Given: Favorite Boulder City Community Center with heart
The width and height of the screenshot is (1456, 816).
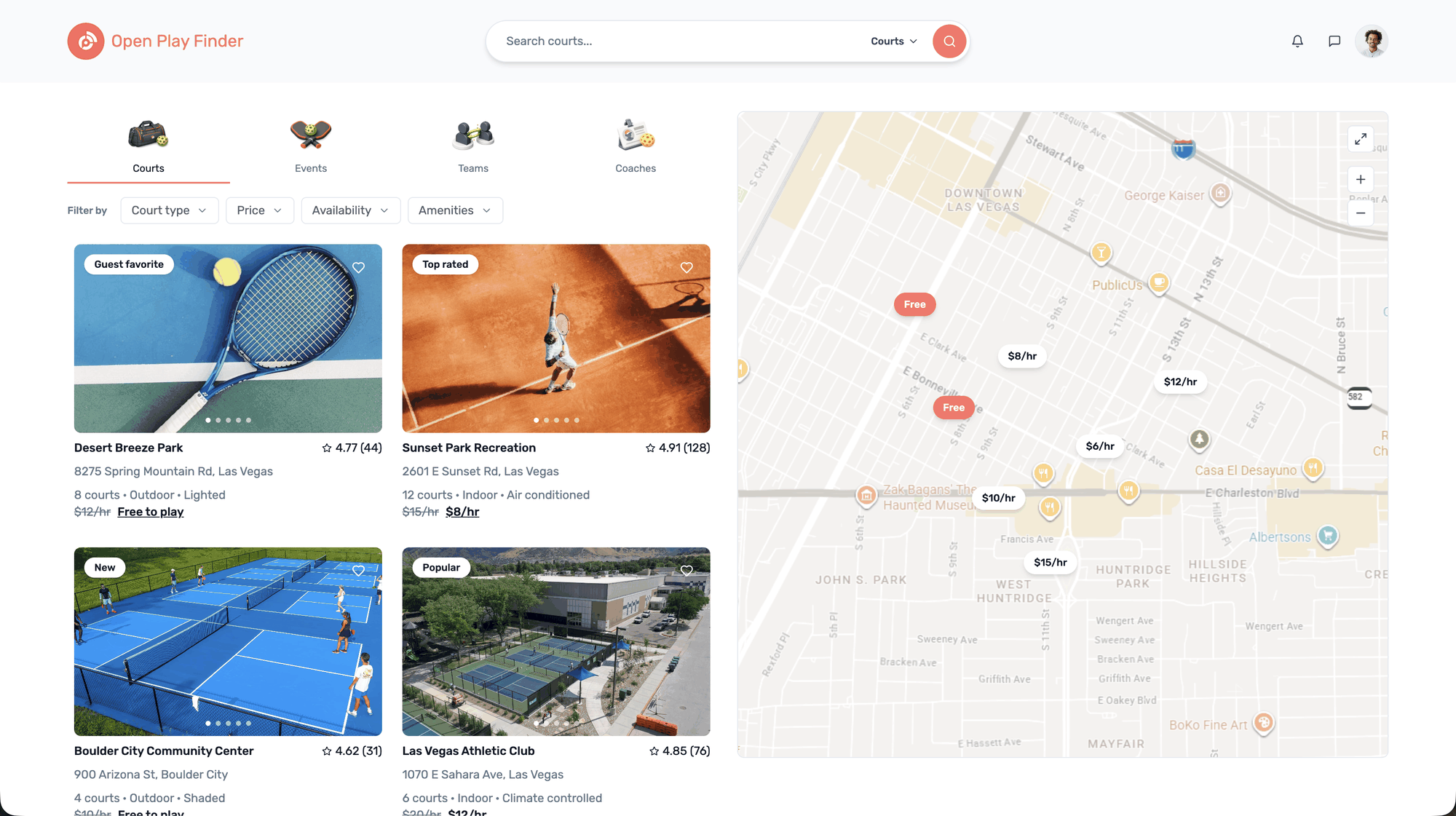Looking at the screenshot, I should point(358,571).
